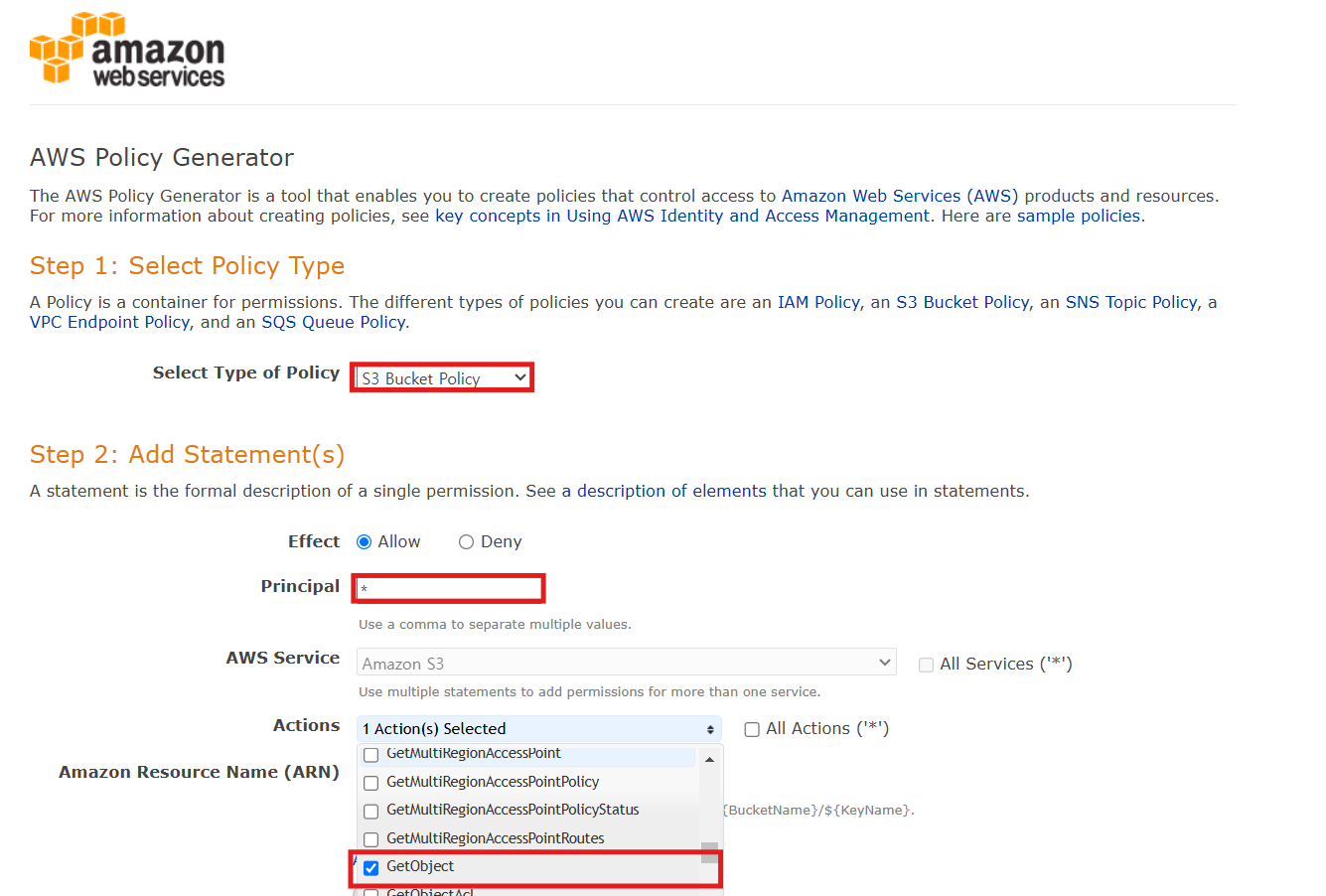This screenshot has height=896, width=1326.
Task: Open the Amazon Web Services (AWS) link
Action: point(900,196)
